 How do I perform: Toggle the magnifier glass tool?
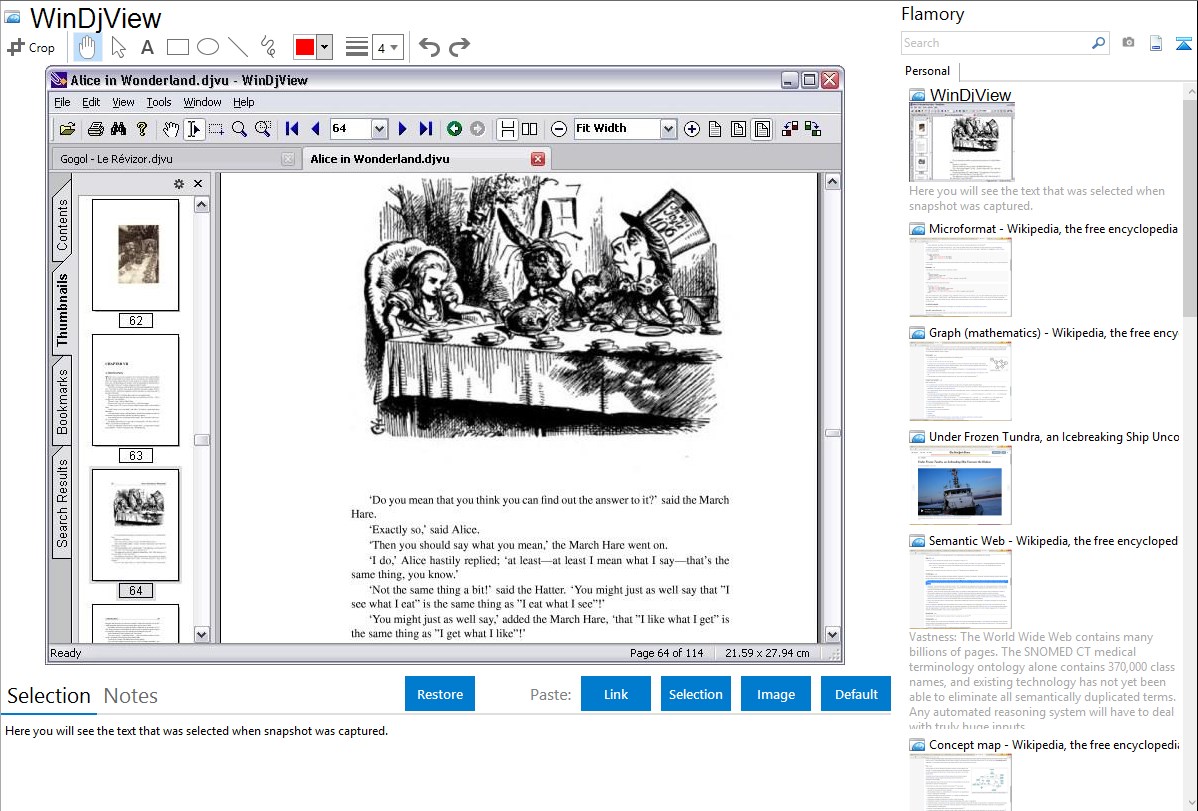[x=239, y=128]
